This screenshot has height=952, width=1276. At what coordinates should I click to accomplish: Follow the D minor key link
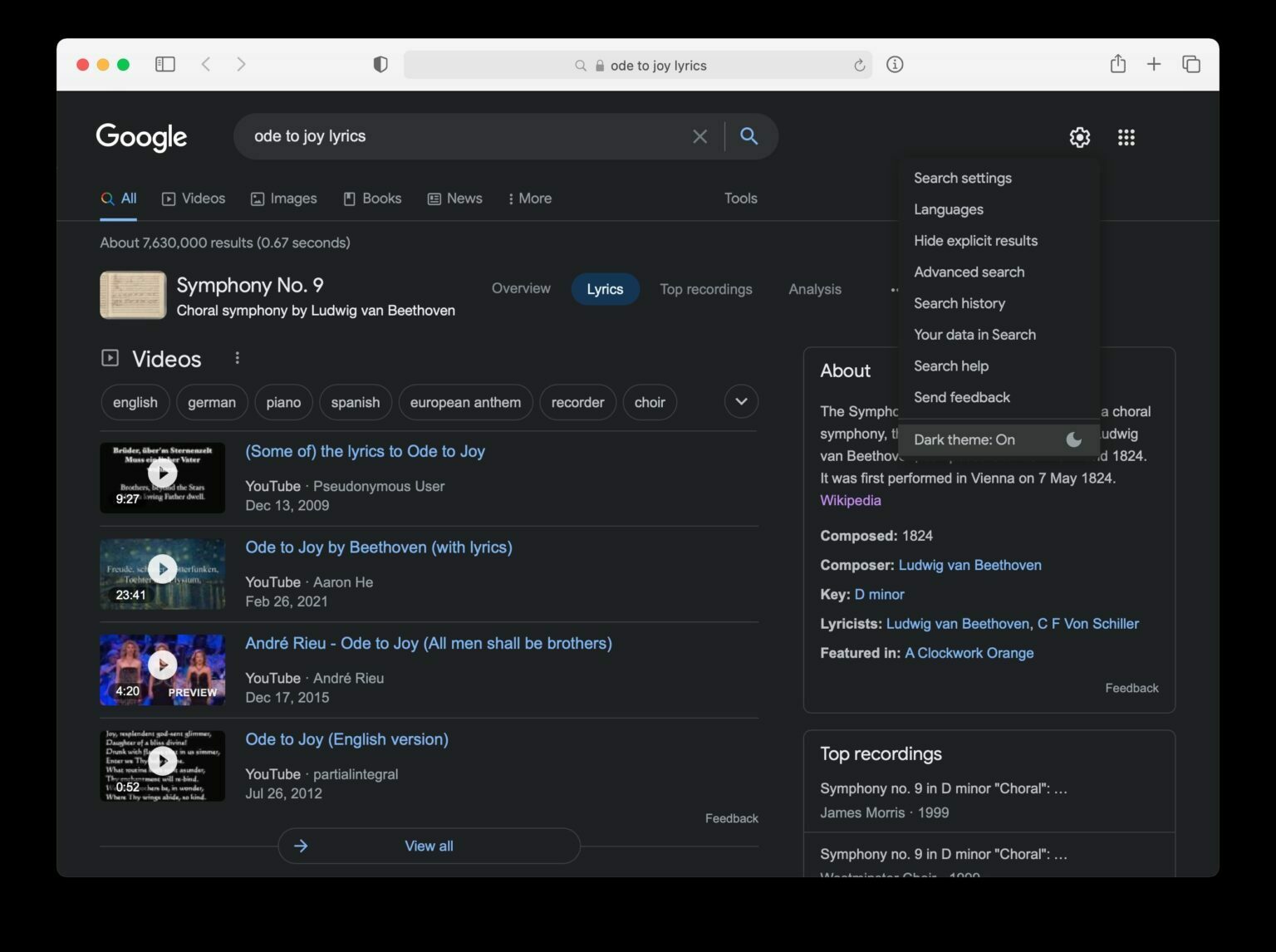point(879,594)
